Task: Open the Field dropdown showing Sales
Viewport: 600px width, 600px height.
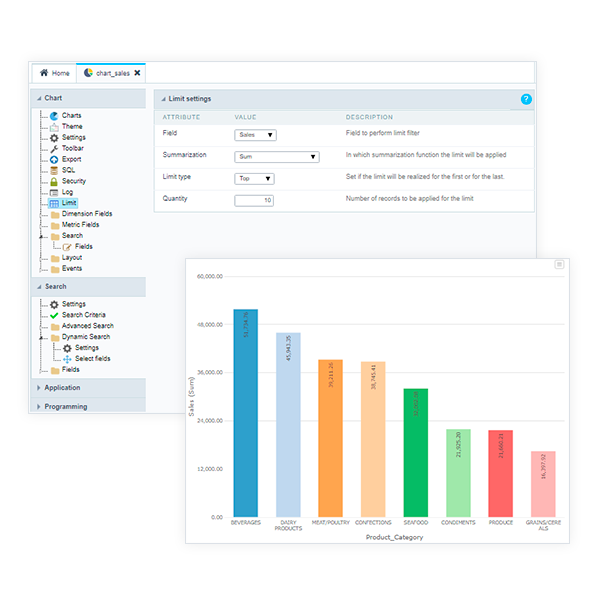Action: 256,134
